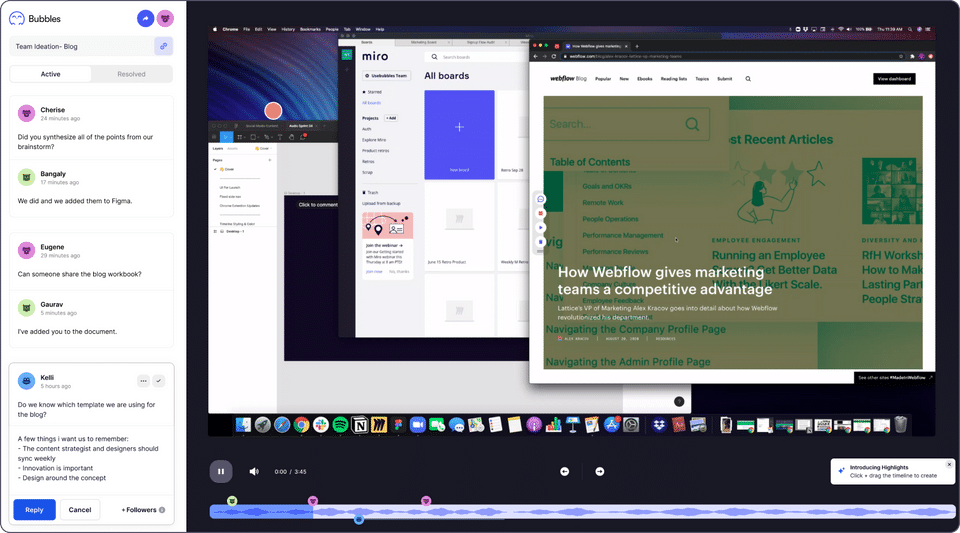Image resolution: width=960 pixels, height=533 pixels.
Task: Open the Bubbles logo in the sidebar header
Action: (x=35, y=19)
